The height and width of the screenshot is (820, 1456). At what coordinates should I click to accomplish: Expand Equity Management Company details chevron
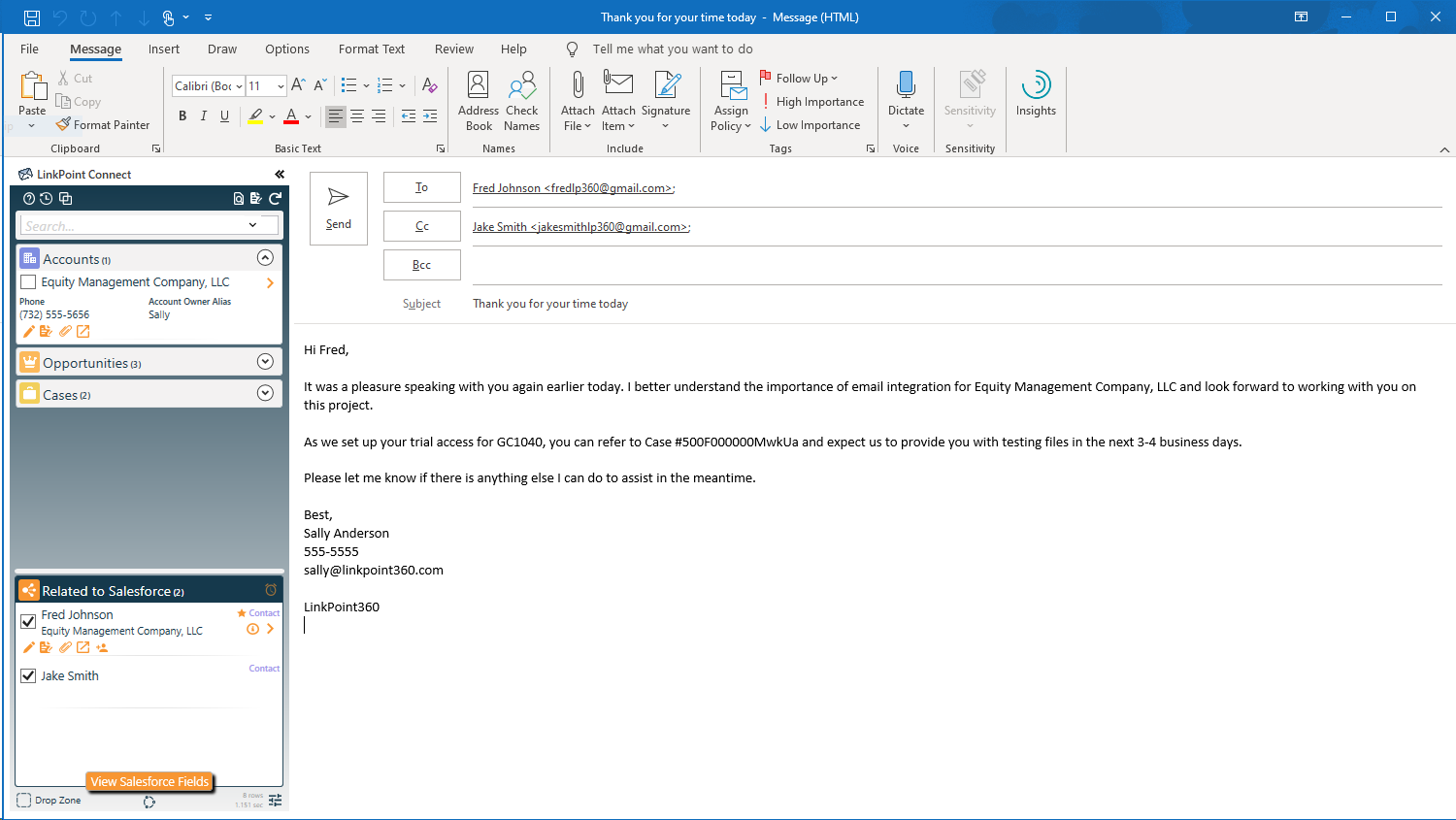[270, 283]
